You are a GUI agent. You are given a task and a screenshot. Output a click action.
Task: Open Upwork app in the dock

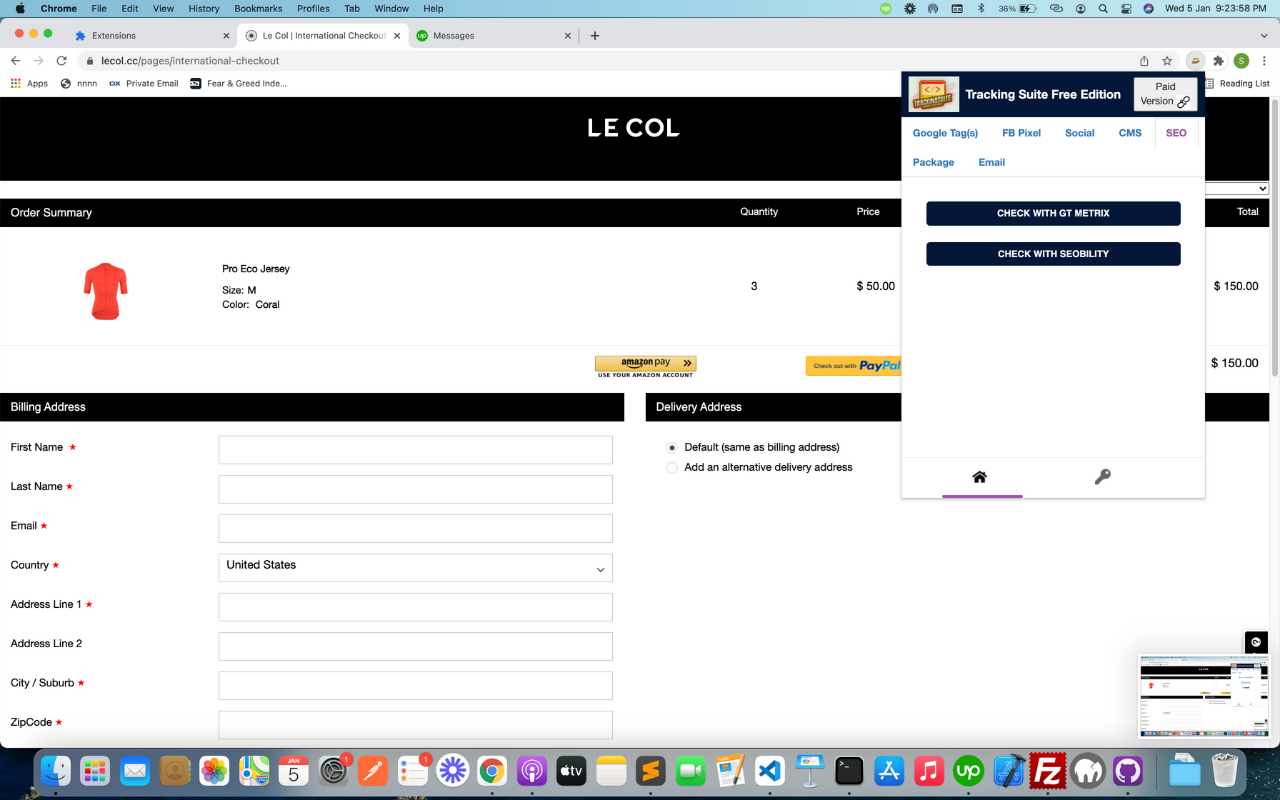click(x=968, y=770)
